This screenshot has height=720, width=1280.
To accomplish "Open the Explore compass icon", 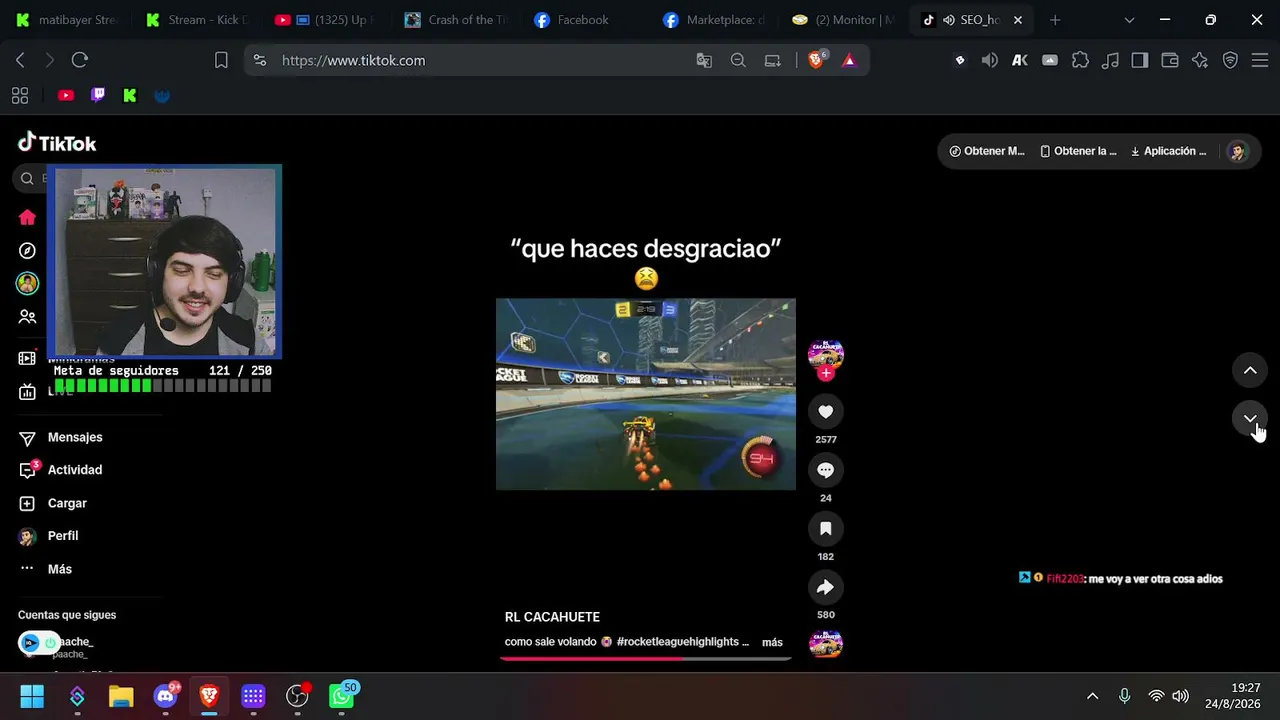I will 27,251.
